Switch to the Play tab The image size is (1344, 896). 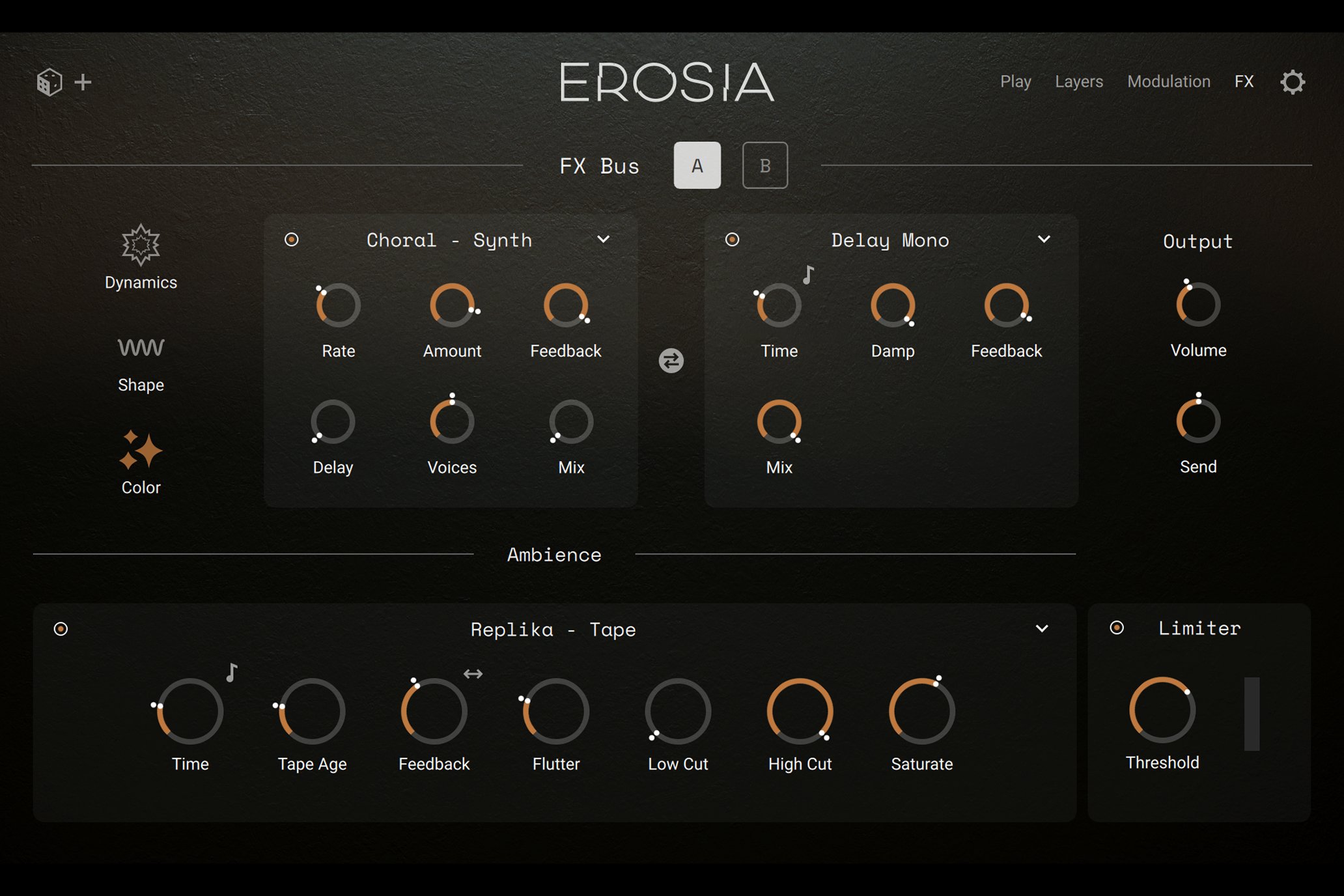pos(1015,82)
